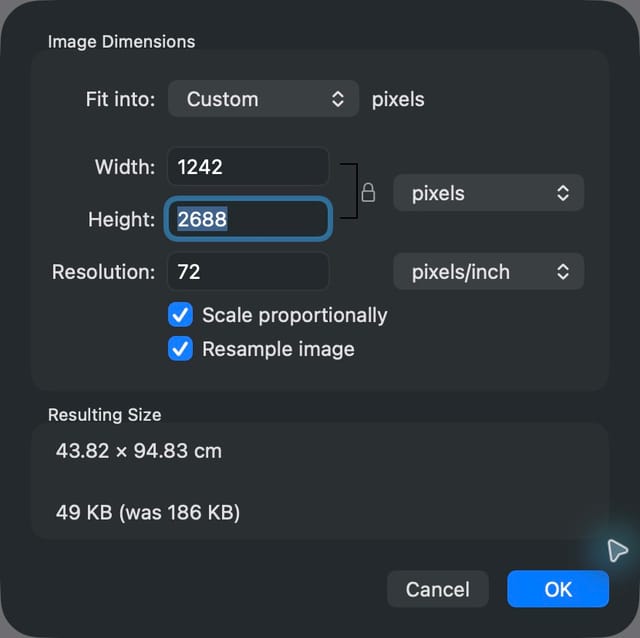This screenshot has height=638, width=640.
Task: Click the Resolution label
Action: pos(104,272)
